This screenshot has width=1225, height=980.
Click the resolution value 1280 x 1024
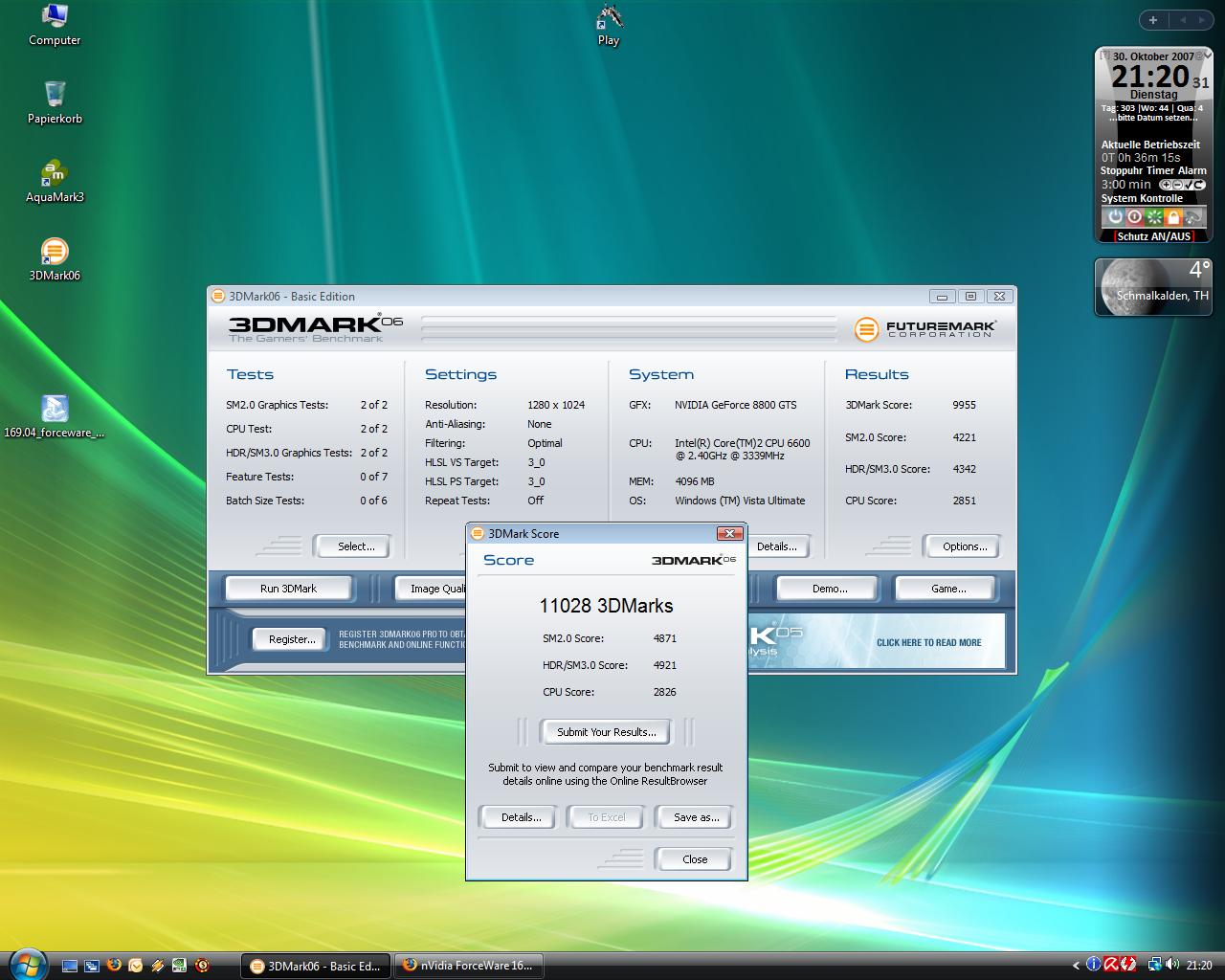click(x=556, y=405)
